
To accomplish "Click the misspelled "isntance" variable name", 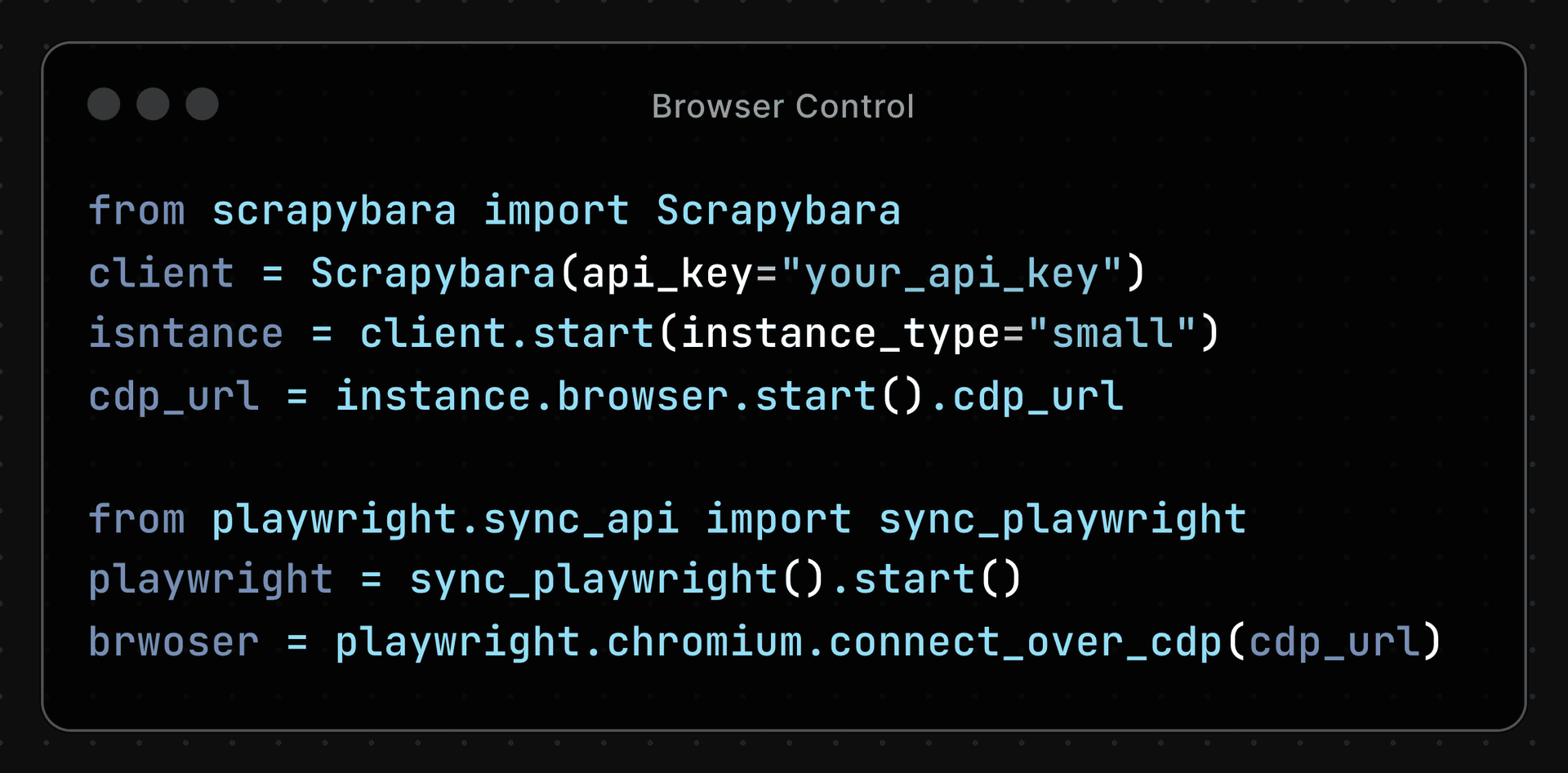I will click(185, 334).
